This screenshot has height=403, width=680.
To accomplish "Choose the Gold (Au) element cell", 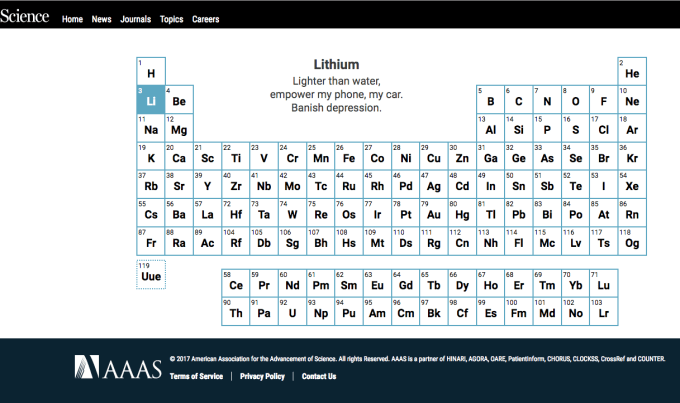I will point(434,213).
